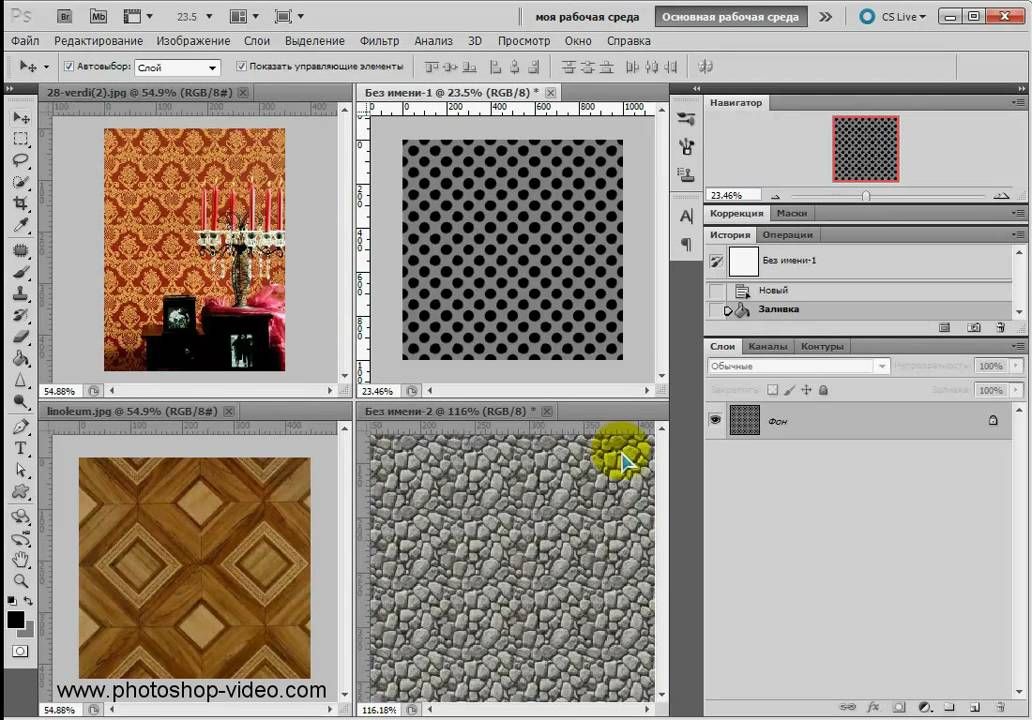Activate the Hand tool
This screenshot has height=720, width=1032.
click(20, 559)
